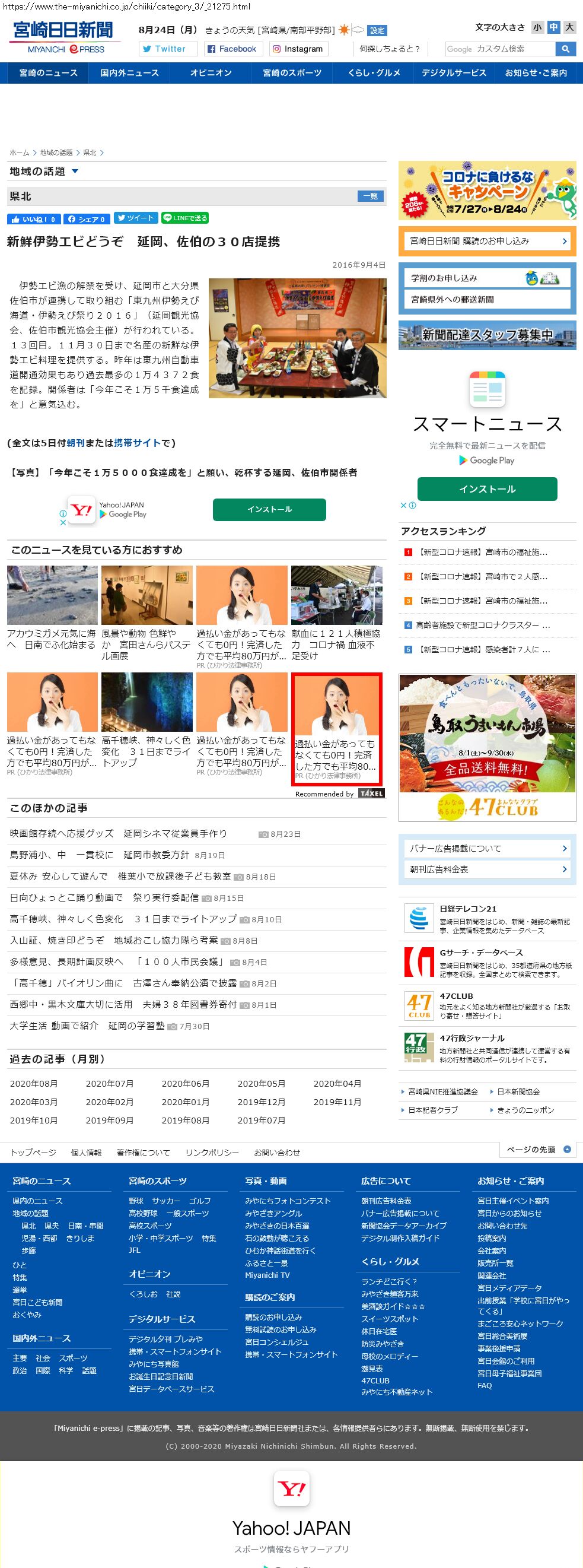Click the search magnifier button
This screenshot has width=583, height=1568.
[565, 49]
